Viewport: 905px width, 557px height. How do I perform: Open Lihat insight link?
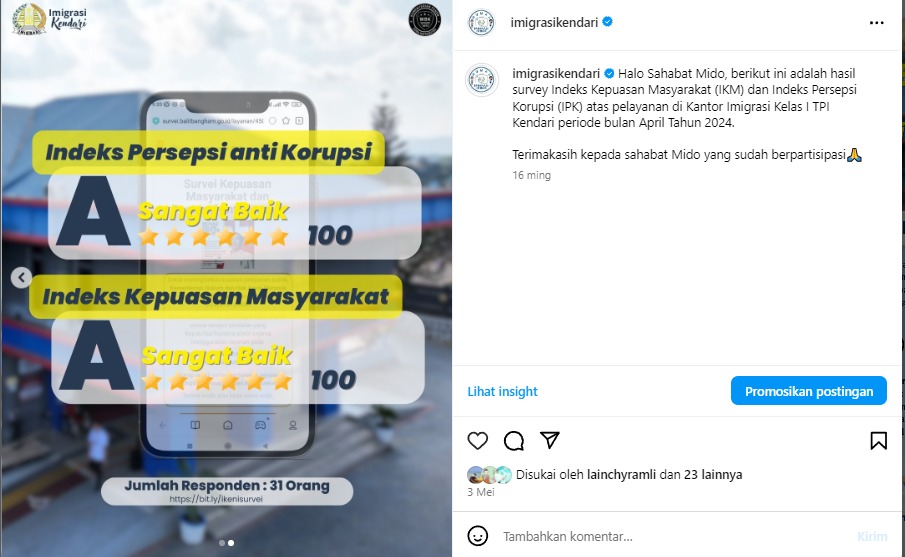pos(502,391)
